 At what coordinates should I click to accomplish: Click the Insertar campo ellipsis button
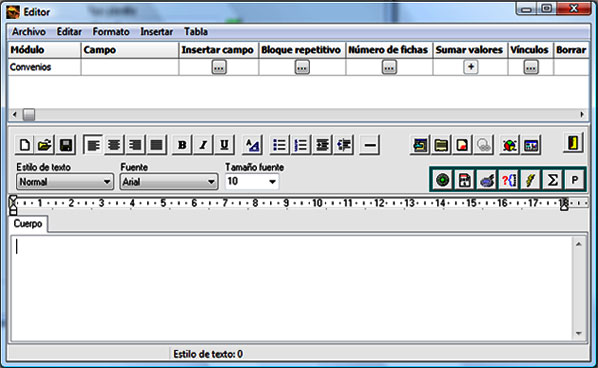tap(219, 67)
